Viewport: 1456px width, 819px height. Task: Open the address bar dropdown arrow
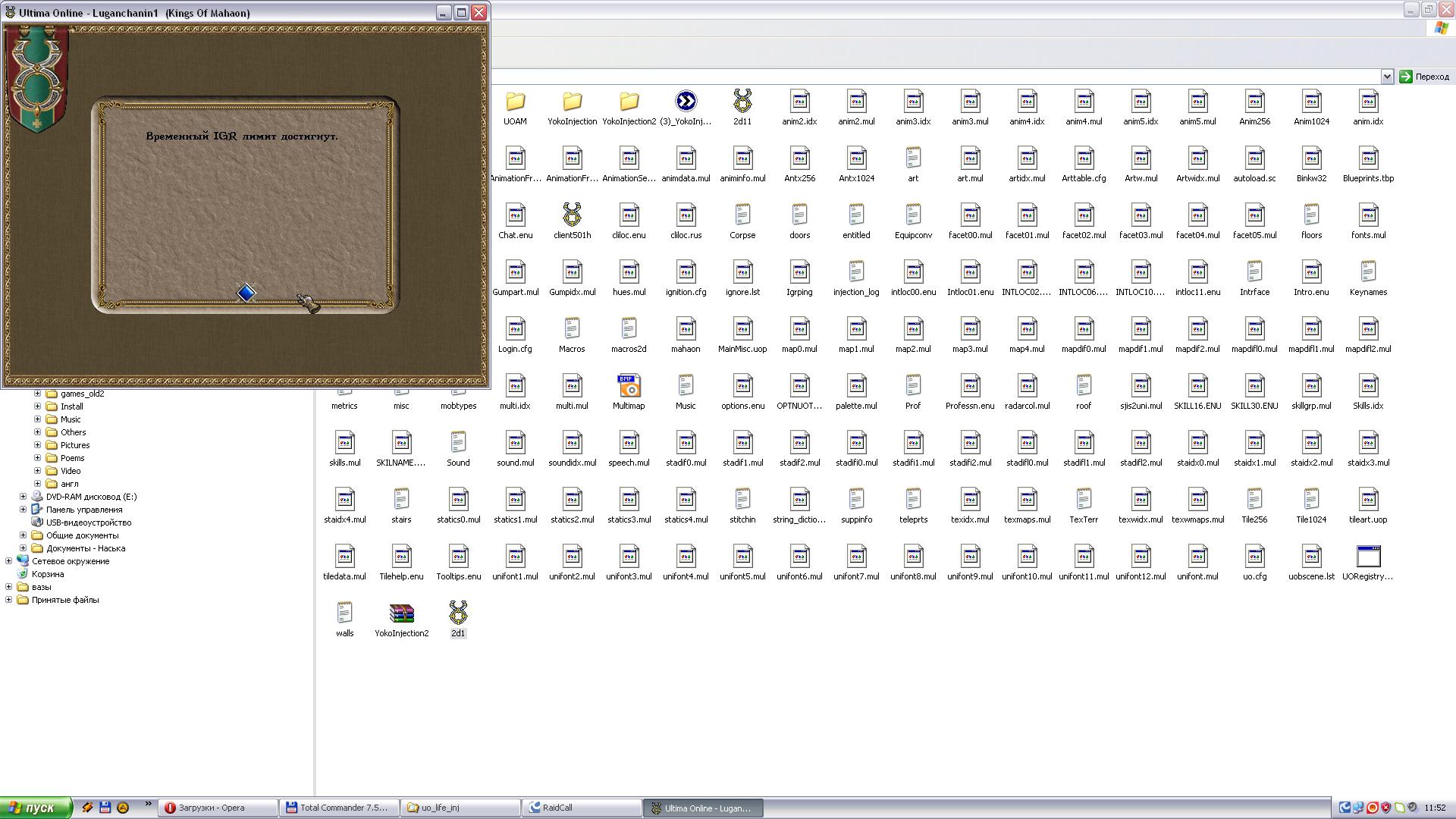(1386, 77)
